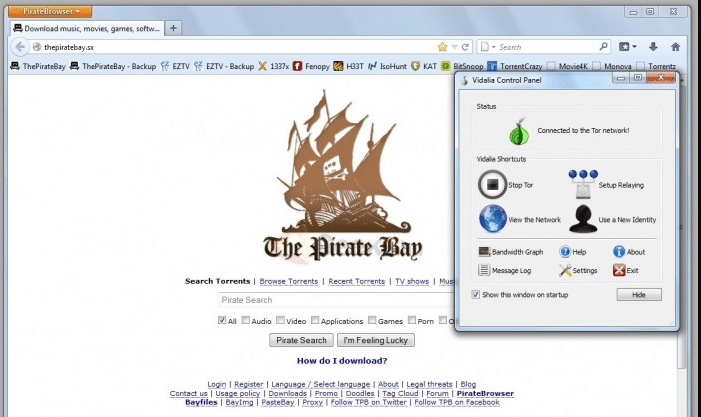This screenshot has width=701, height=417.
Task: Click How do I download? link
Action: (x=342, y=361)
